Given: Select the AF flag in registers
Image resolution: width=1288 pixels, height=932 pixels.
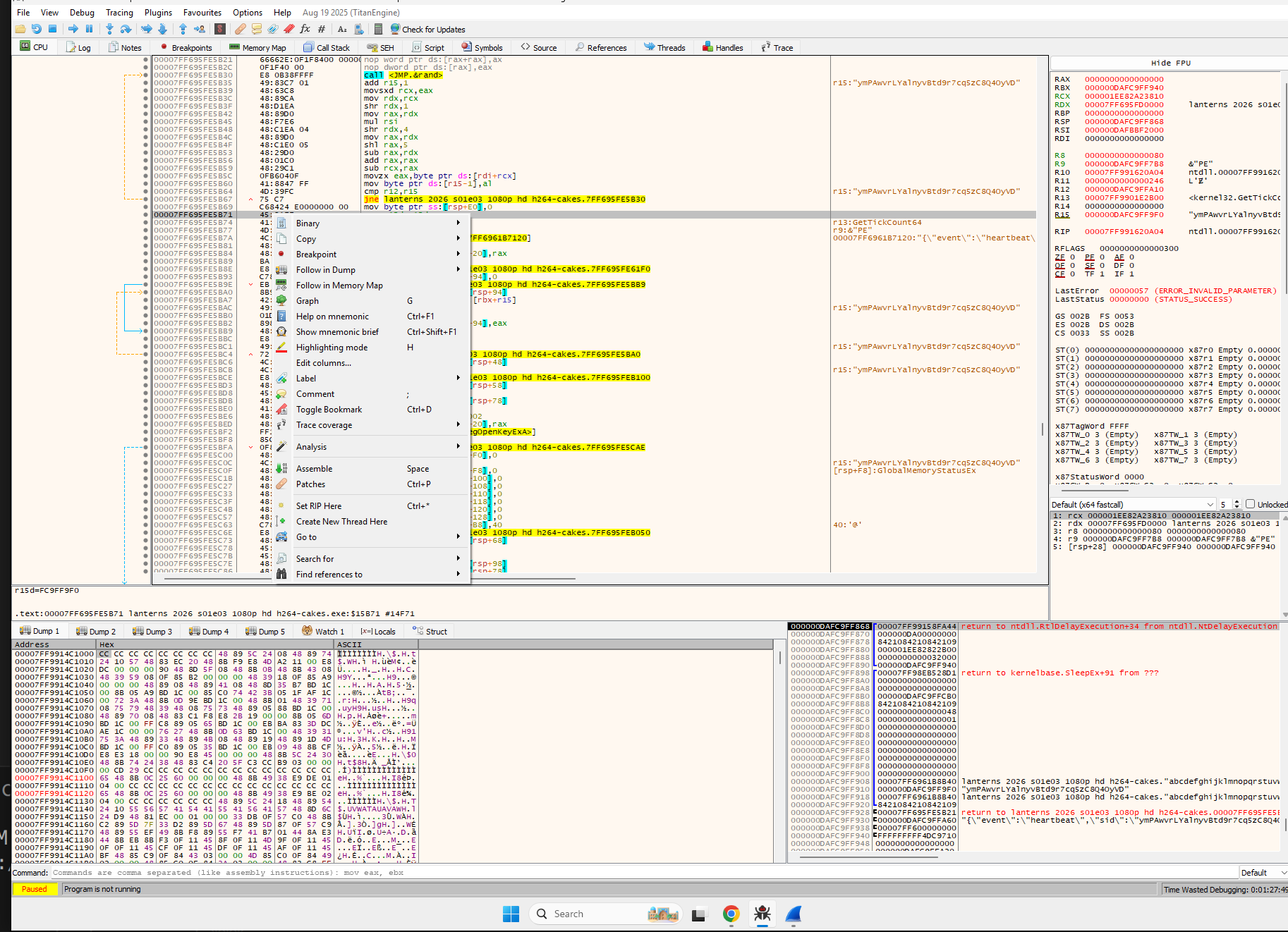Looking at the screenshot, I should [x=1119, y=257].
